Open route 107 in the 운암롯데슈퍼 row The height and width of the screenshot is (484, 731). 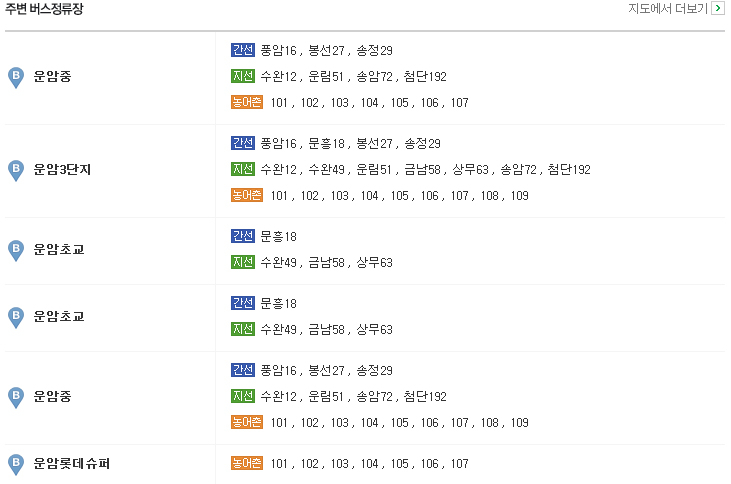point(460,464)
